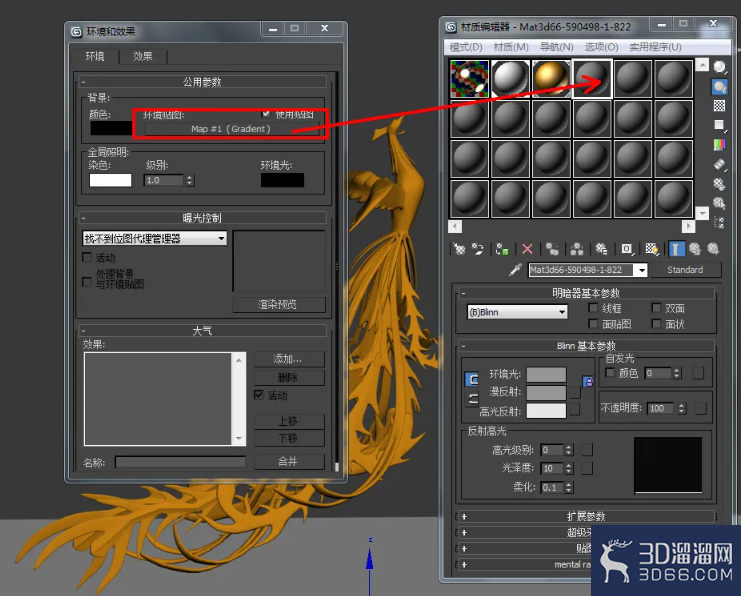Enable Wire checkbox in shader parameters
741x596 pixels.
tap(593, 308)
